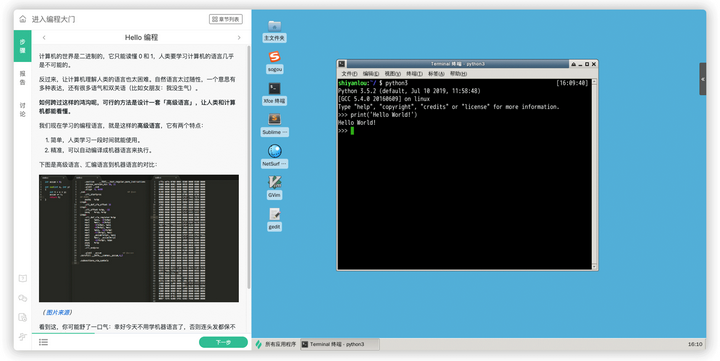This screenshot has height=361, width=720.
Task: Switch to the 报告 sidebar tab
Action: (x=22, y=78)
